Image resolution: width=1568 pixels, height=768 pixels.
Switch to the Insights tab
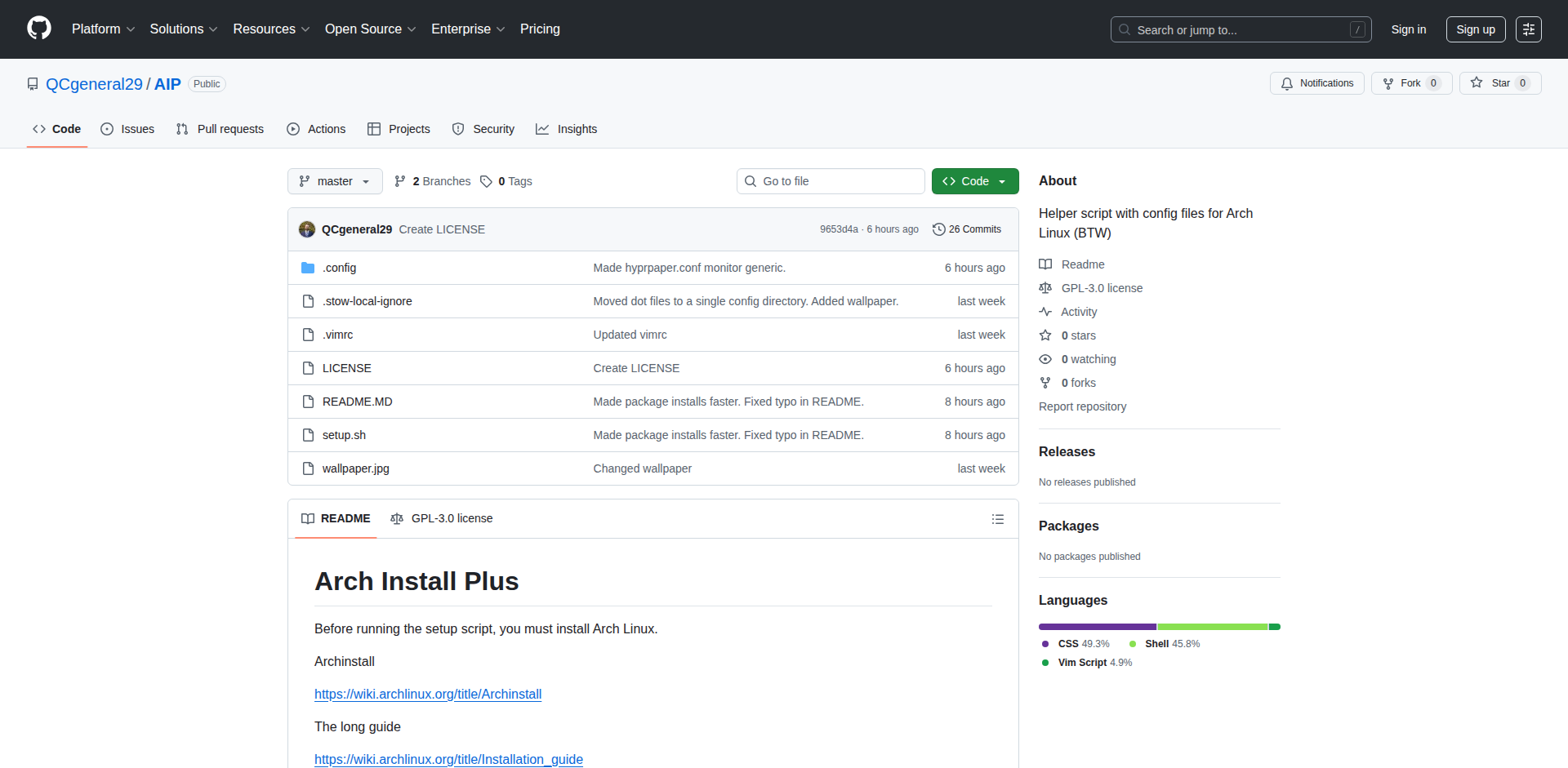point(567,129)
